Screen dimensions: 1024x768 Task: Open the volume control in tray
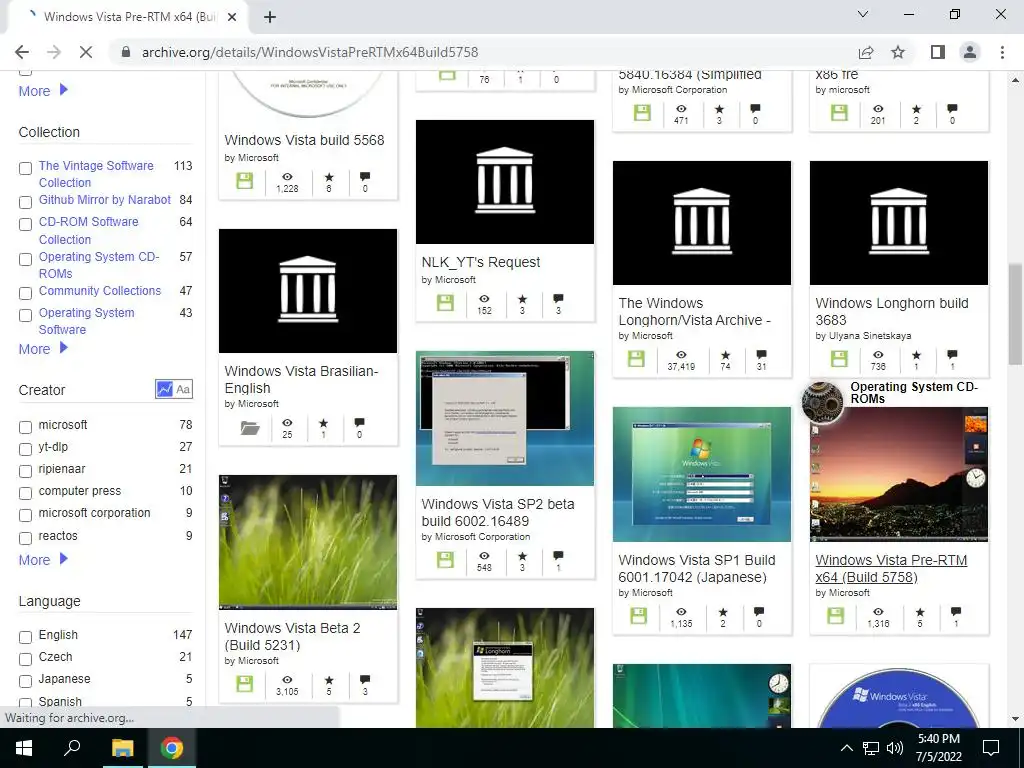point(895,748)
